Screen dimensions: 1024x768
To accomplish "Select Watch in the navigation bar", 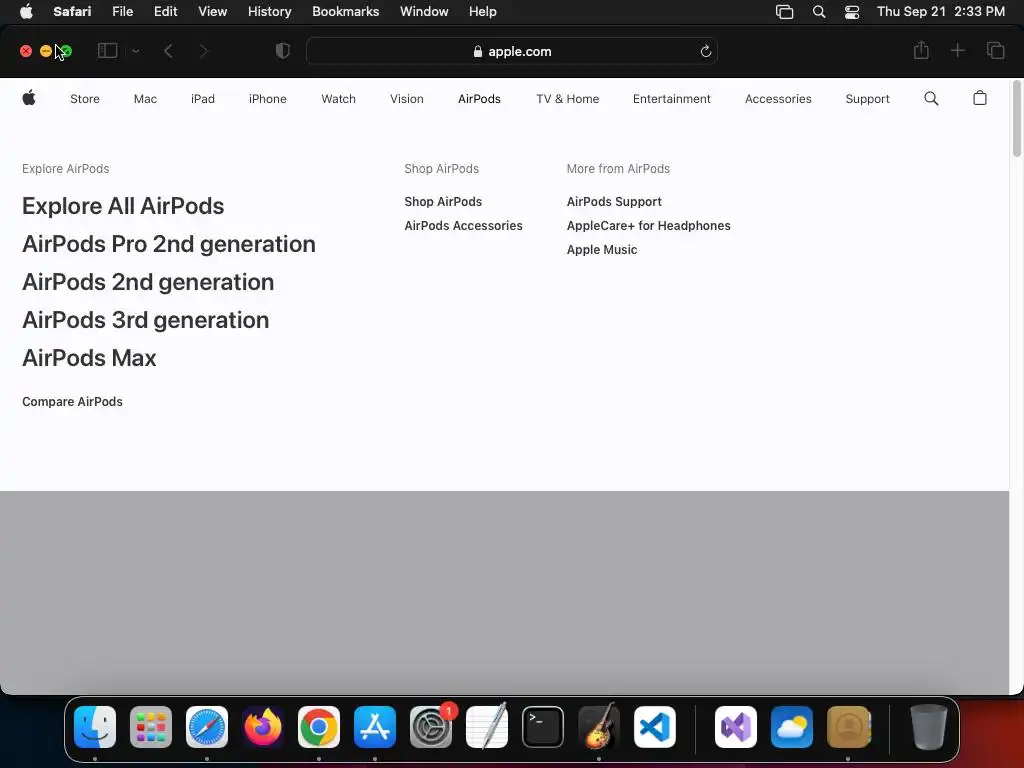I will (x=338, y=99).
